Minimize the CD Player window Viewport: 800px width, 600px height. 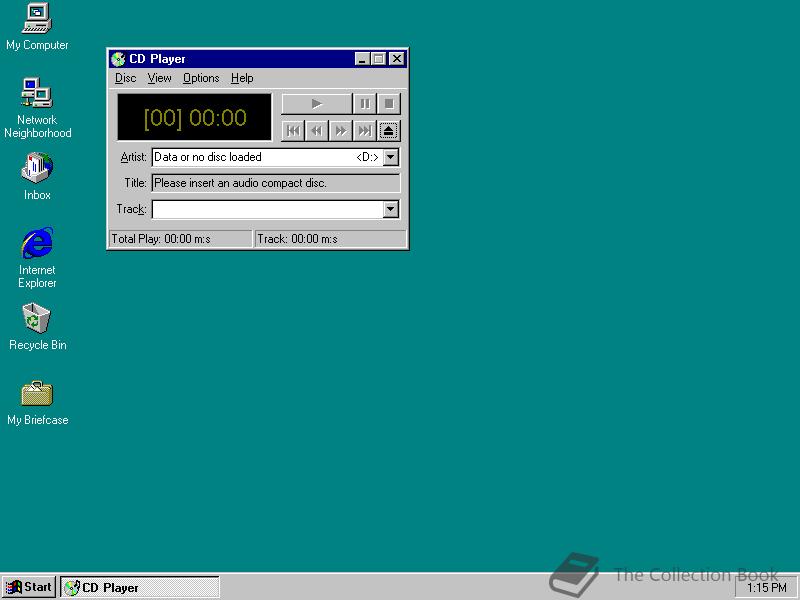point(362,59)
